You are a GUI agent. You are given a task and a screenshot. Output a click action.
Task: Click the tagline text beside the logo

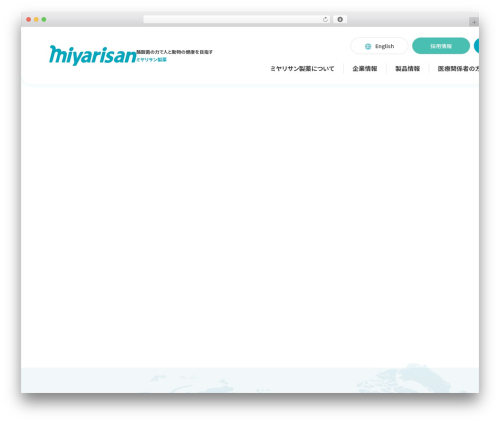pyautogui.click(x=175, y=52)
